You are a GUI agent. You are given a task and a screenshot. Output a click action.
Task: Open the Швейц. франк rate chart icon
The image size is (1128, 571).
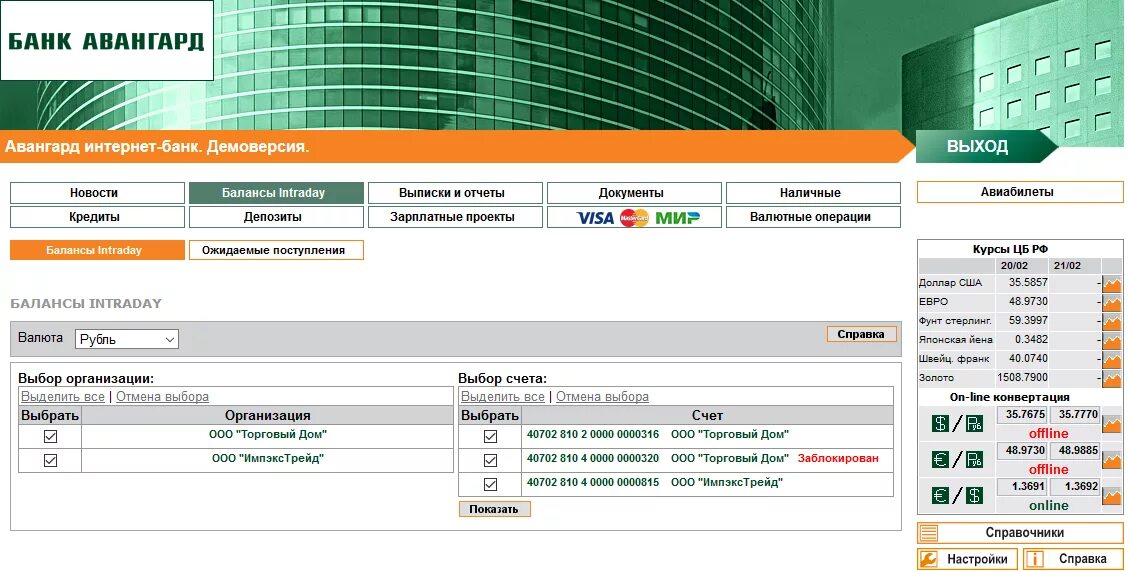1111,359
